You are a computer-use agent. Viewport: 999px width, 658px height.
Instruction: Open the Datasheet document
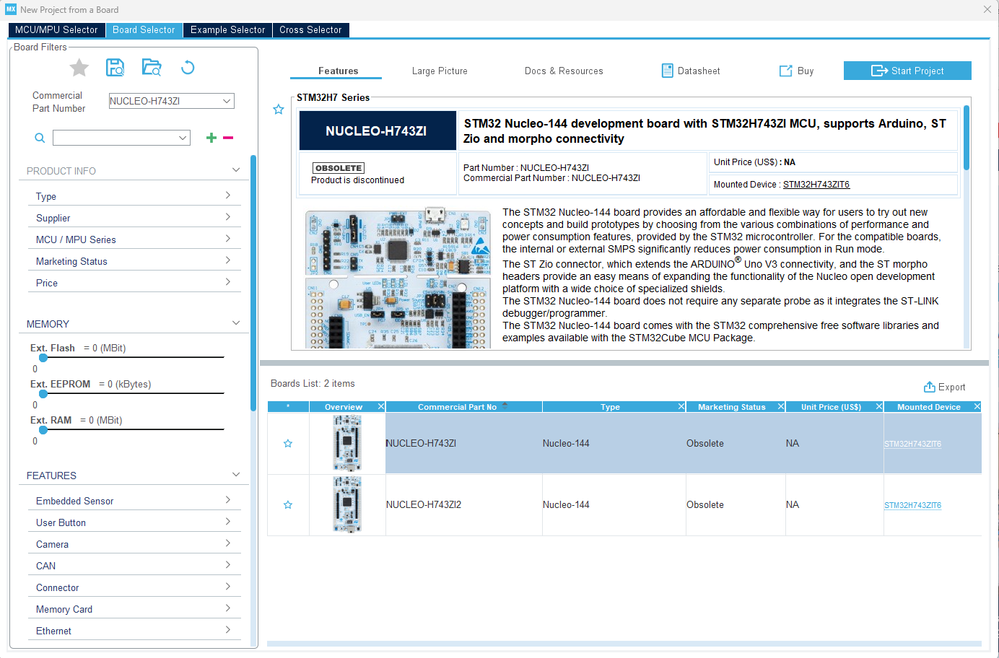pos(691,71)
